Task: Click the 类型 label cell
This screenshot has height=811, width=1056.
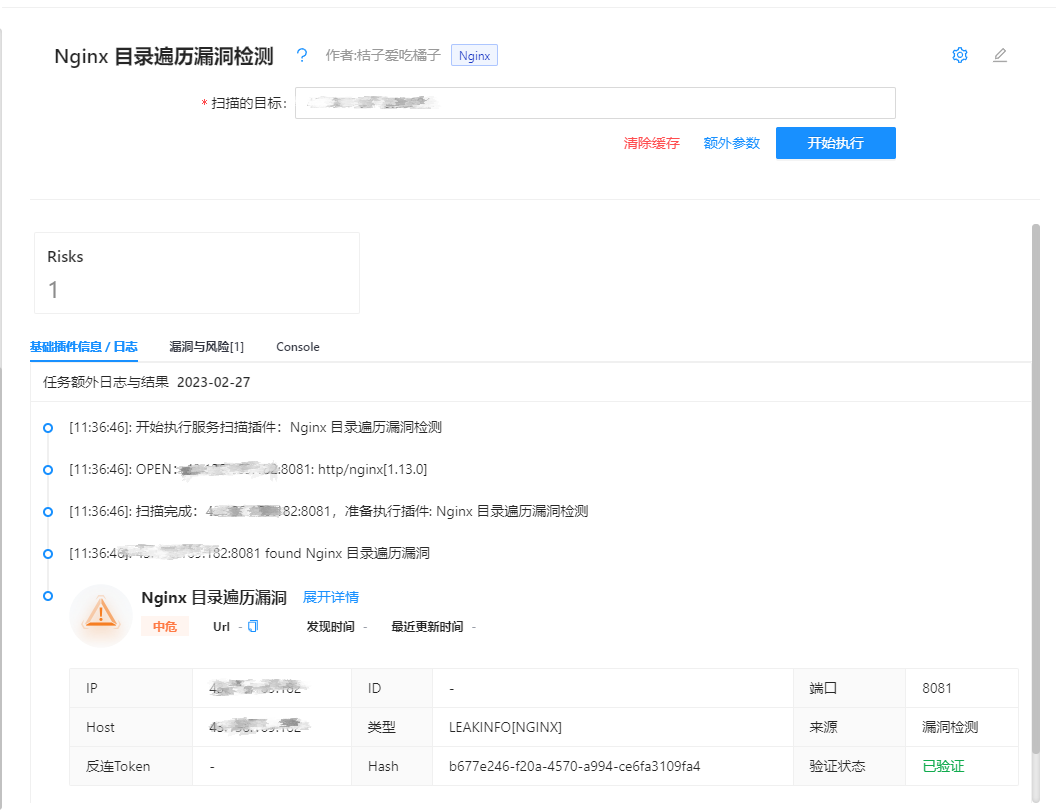Action: pyautogui.click(x=392, y=727)
